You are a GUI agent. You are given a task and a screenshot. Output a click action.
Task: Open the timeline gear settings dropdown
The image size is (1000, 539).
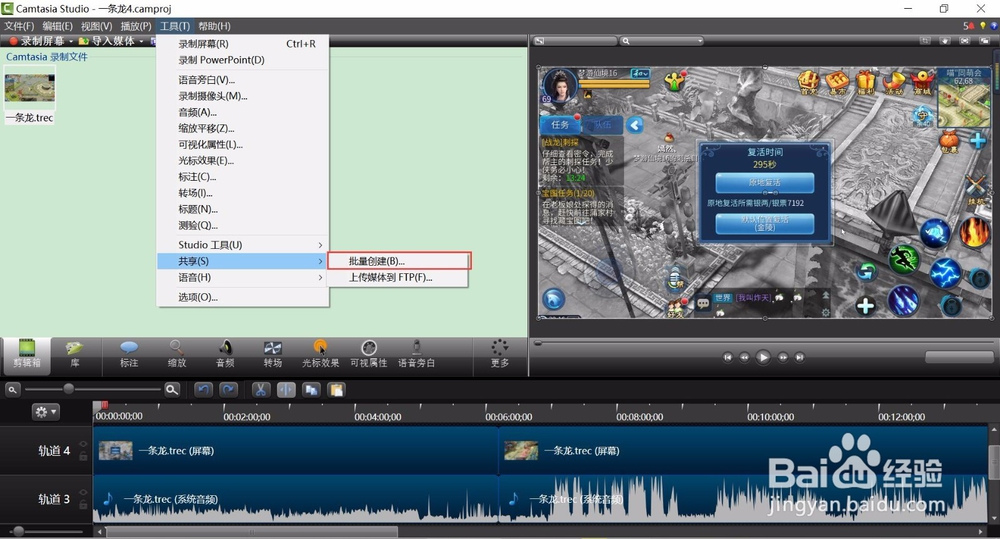coord(45,412)
